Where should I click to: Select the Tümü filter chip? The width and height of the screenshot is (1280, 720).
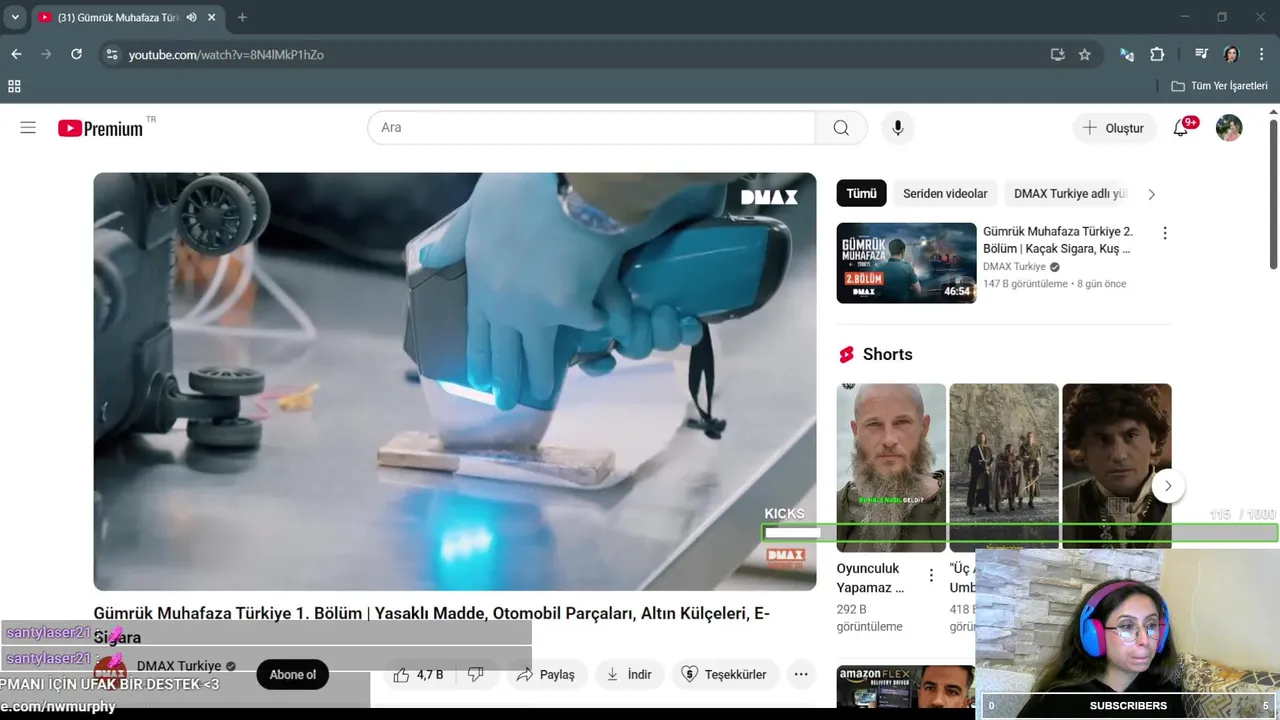tap(861, 194)
